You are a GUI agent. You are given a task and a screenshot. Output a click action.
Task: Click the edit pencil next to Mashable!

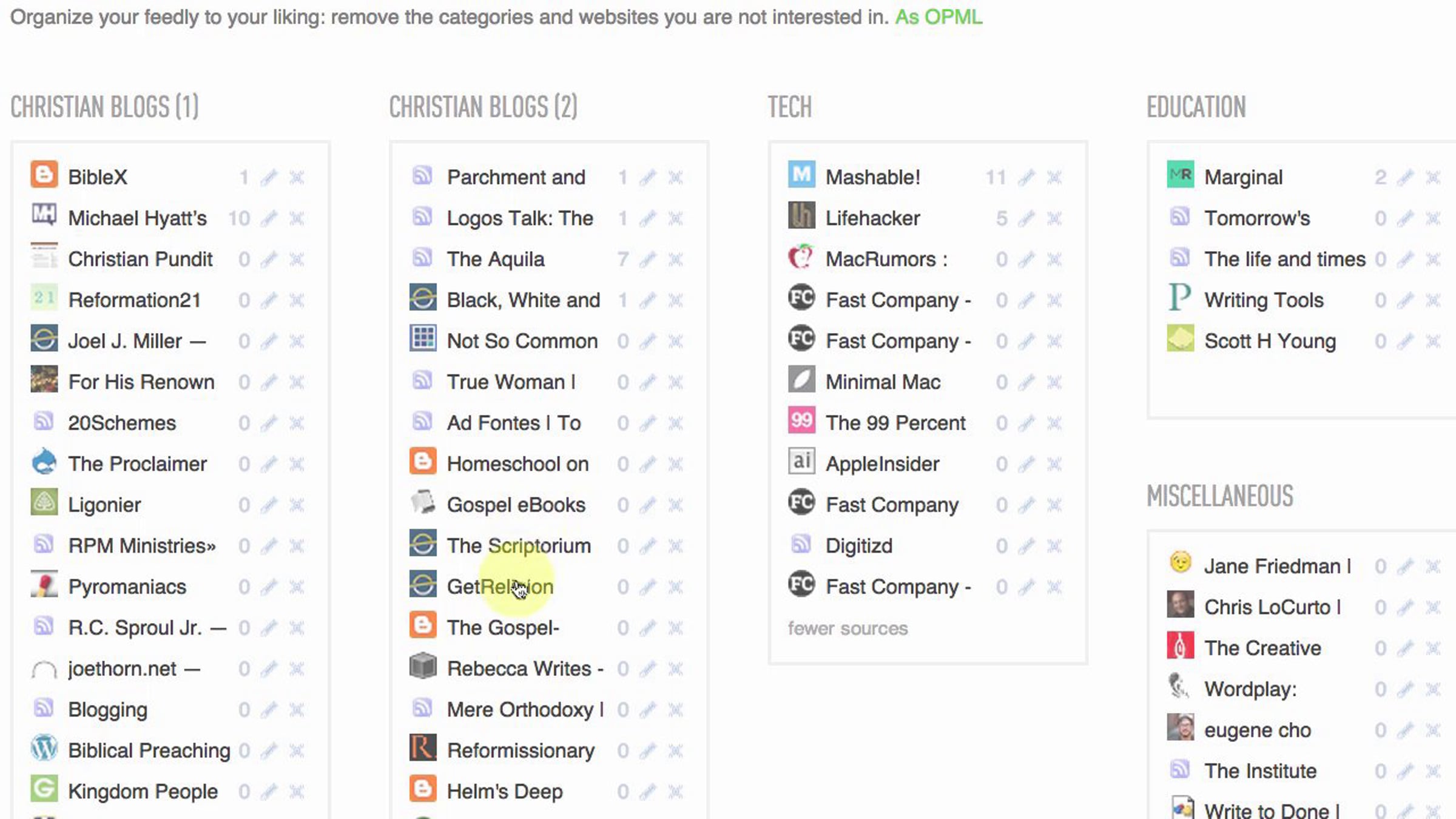click(x=1026, y=177)
